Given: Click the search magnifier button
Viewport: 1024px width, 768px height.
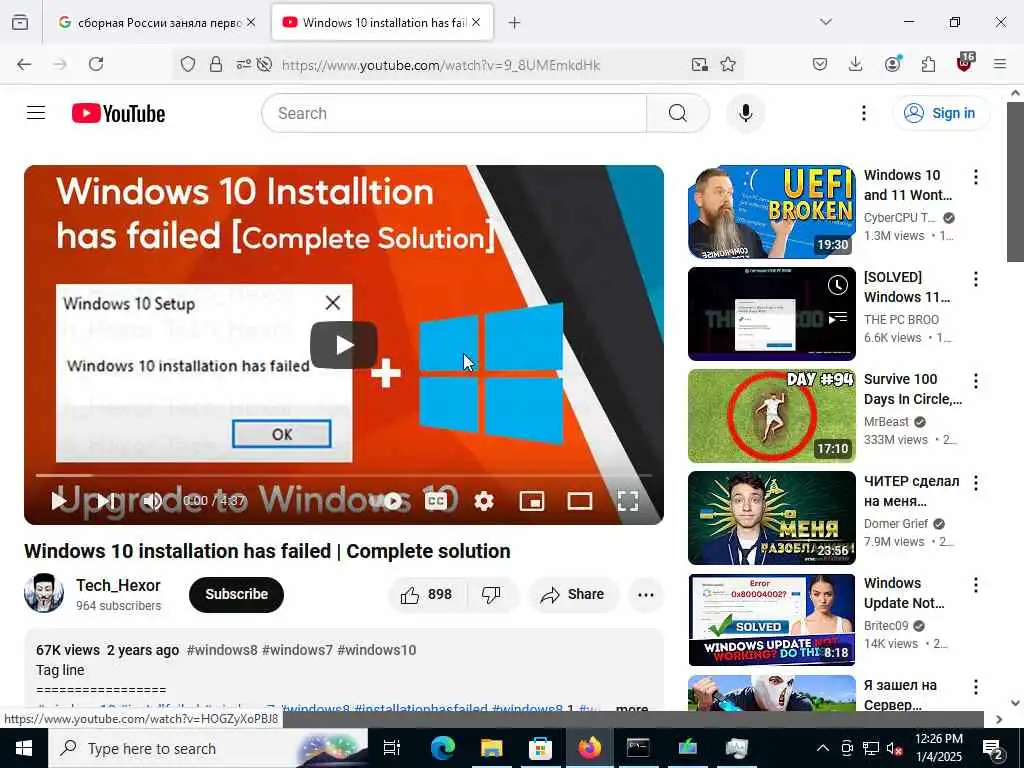Looking at the screenshot, I should [x=678, y=113].
